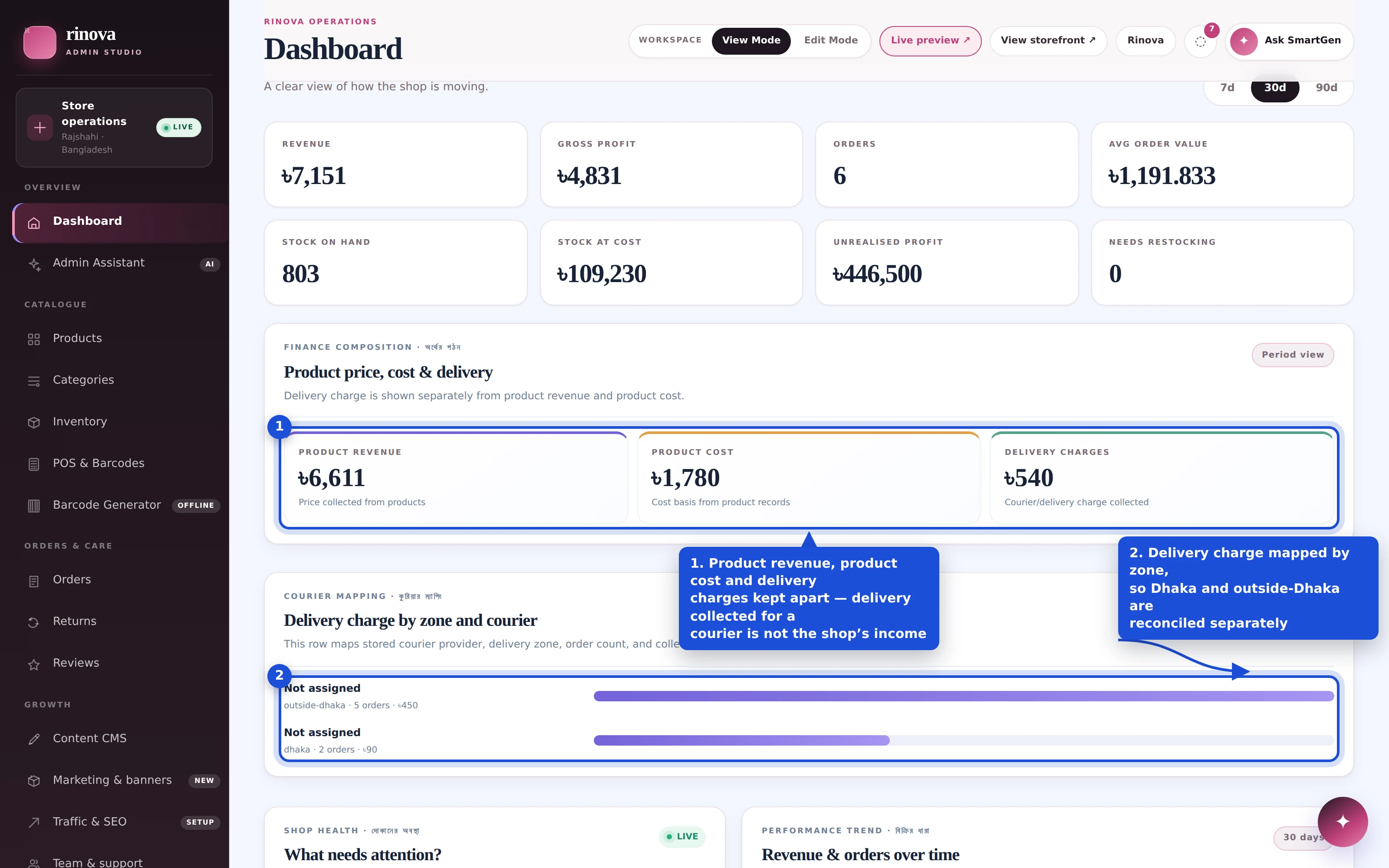Viewport: 1389px width, 868px height.
Task: Click the Categories list icon
Action: point(34,381)
